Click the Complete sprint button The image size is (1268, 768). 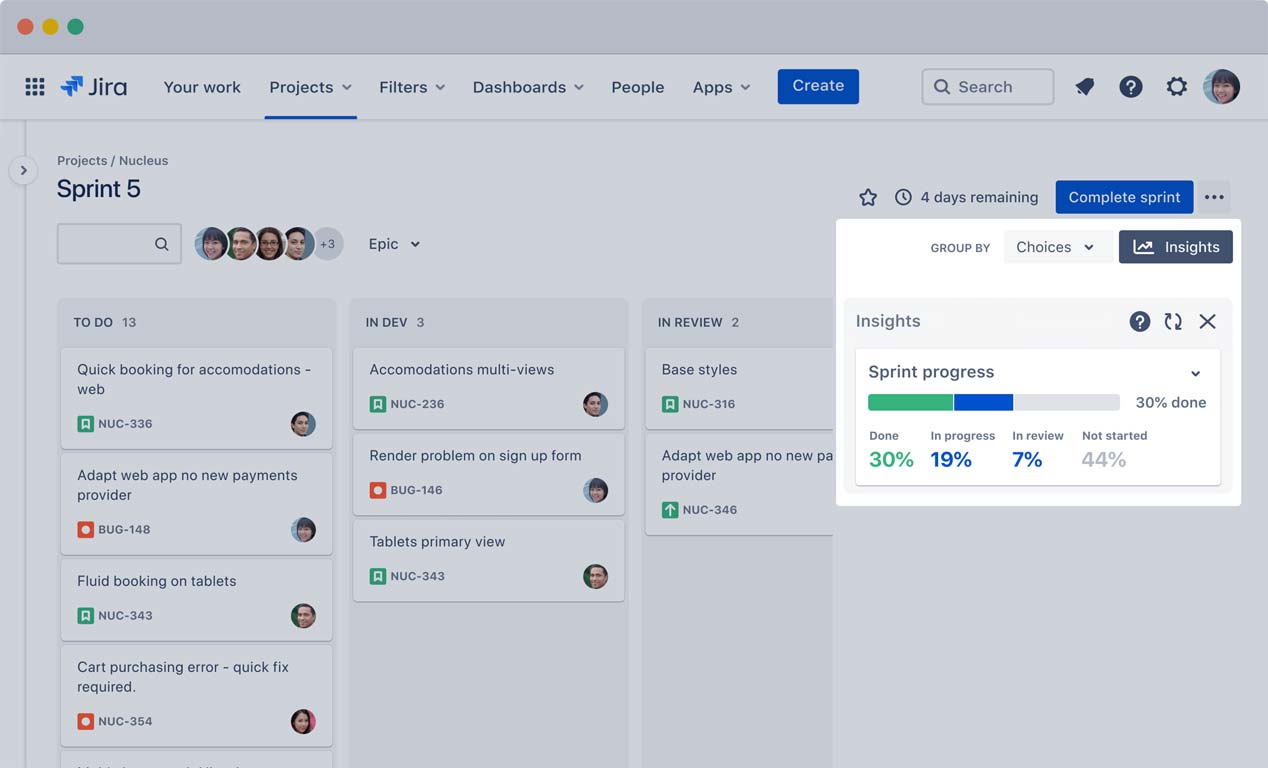click(x=1124, y=197)
